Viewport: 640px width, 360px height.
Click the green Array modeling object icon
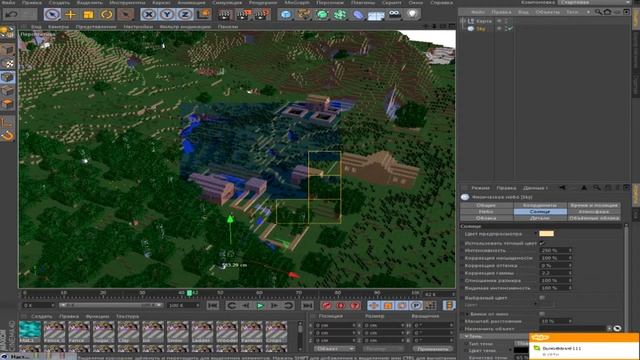pos(340,15)
